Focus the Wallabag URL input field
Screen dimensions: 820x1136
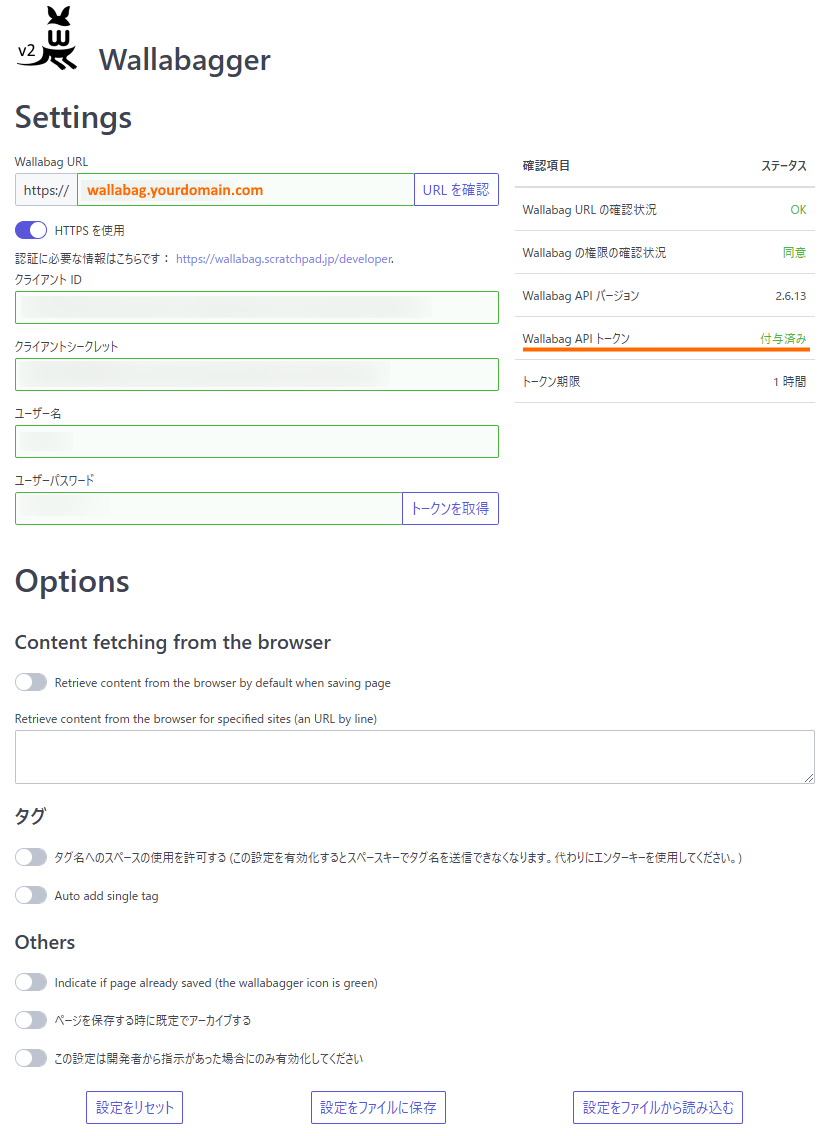click(246, 190)
